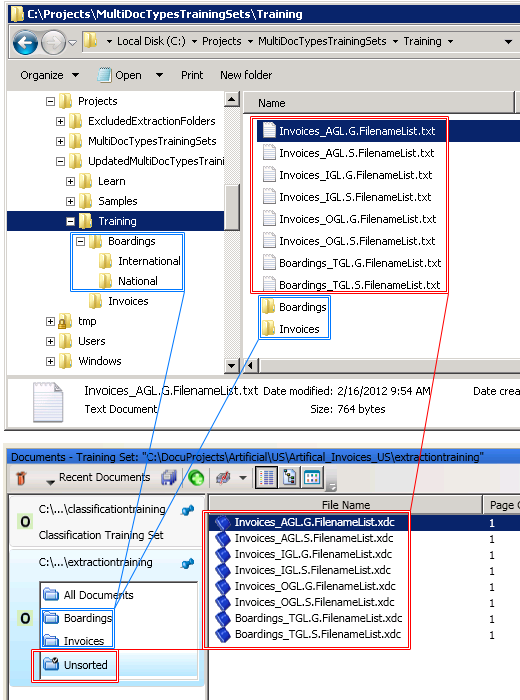Expand the MultiDocTypesTrainingSets tree node
This screenshot has width=520, height=700.
(x=60, y=142)
